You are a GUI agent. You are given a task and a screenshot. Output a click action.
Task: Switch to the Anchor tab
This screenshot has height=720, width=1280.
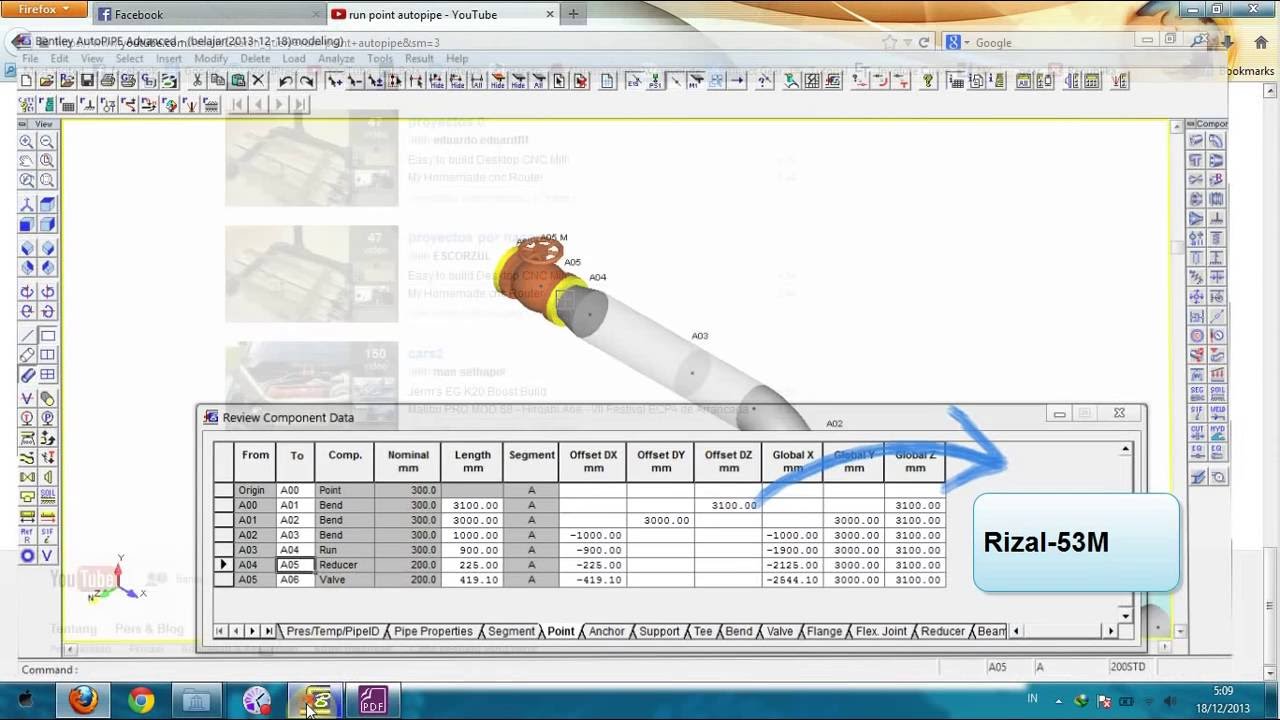tap(607, 631)
